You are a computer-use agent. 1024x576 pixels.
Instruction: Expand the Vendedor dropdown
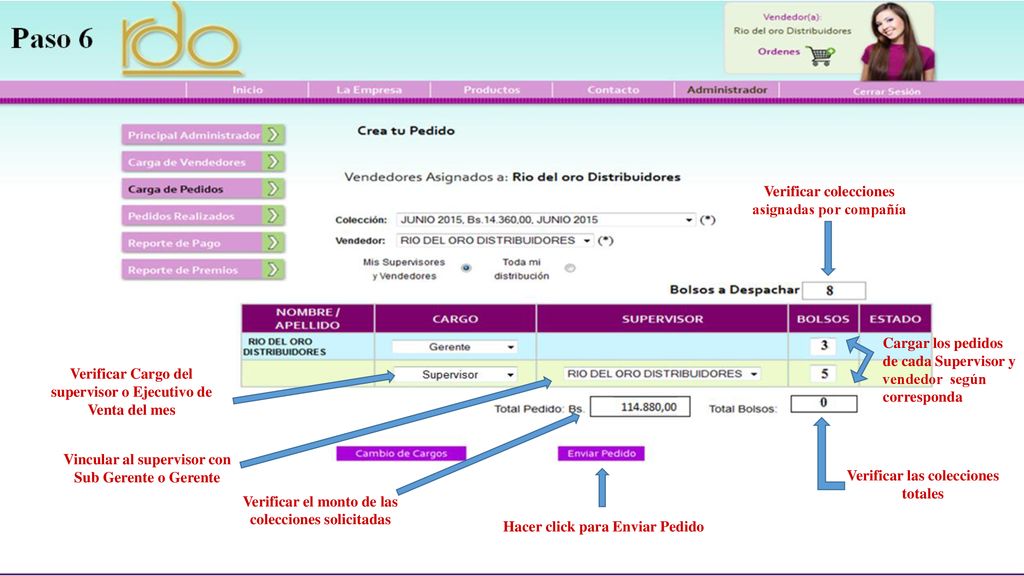[x=495, y=240]
